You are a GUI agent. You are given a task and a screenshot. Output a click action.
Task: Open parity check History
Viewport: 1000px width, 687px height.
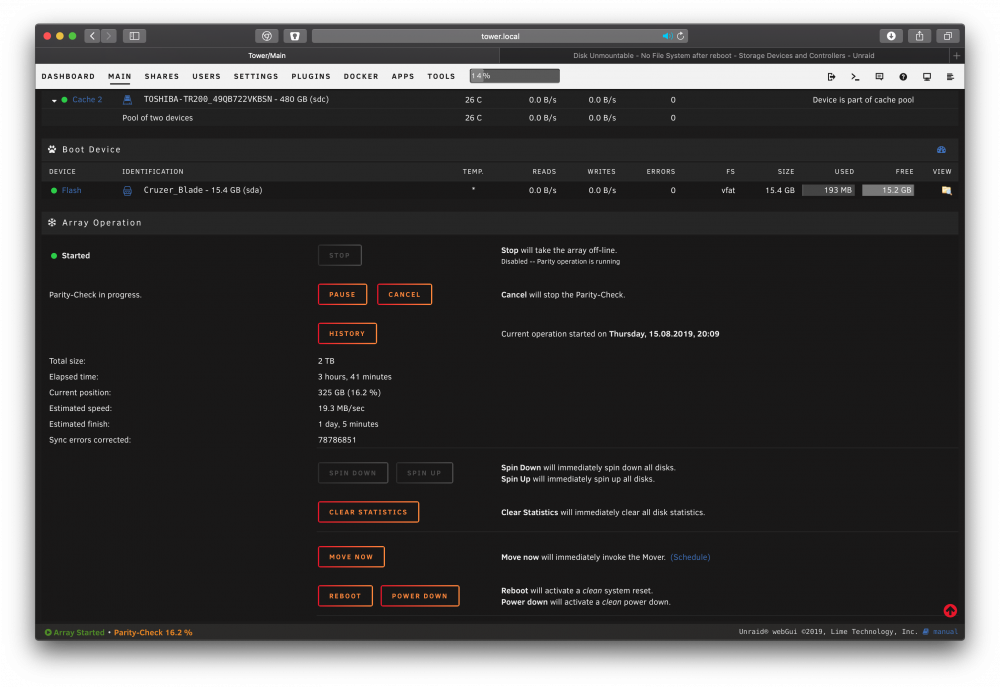pyautogui.click(x=347, y=334)
